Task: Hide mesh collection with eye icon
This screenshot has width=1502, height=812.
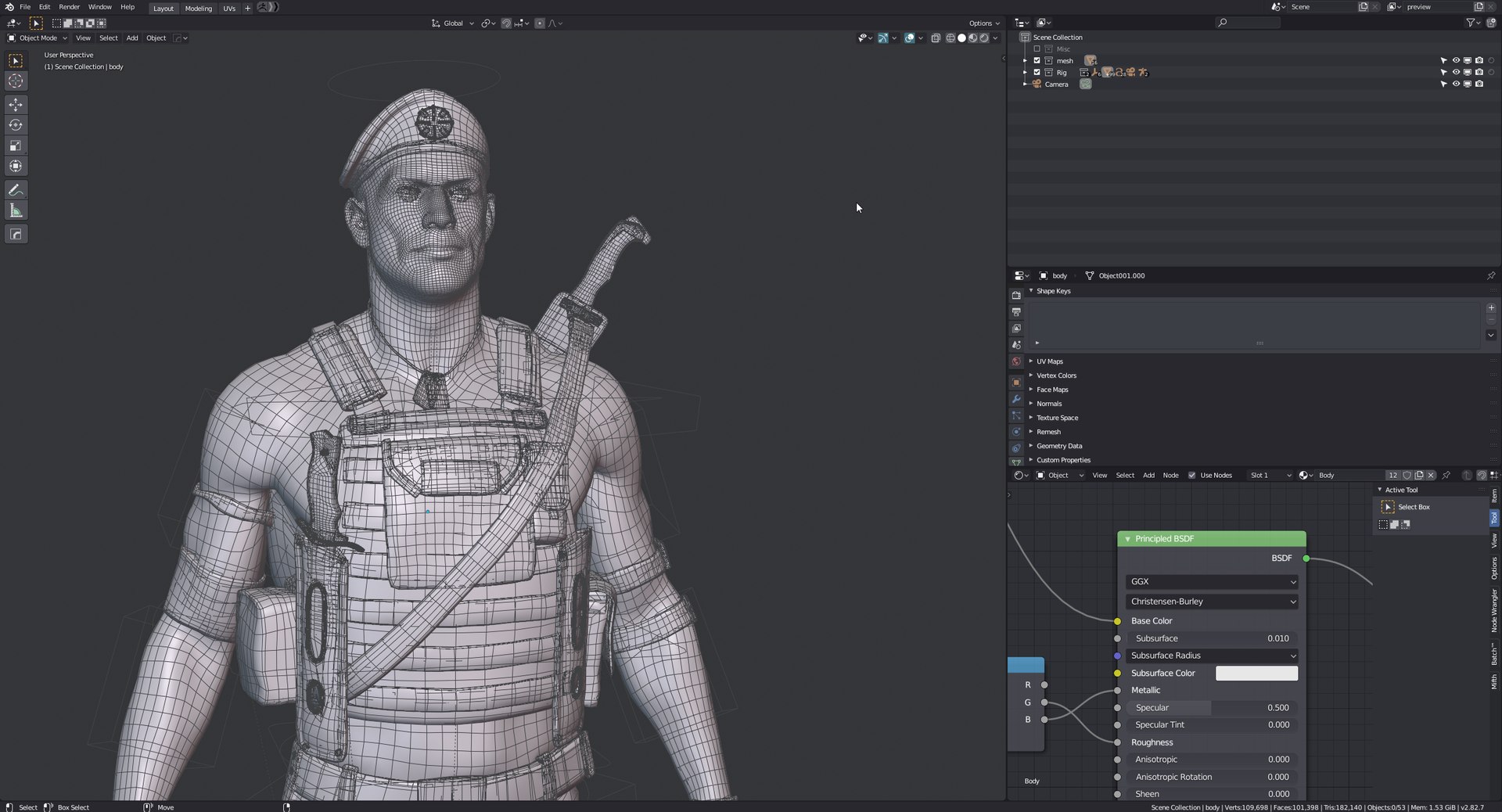Action: coord(1456,60)
